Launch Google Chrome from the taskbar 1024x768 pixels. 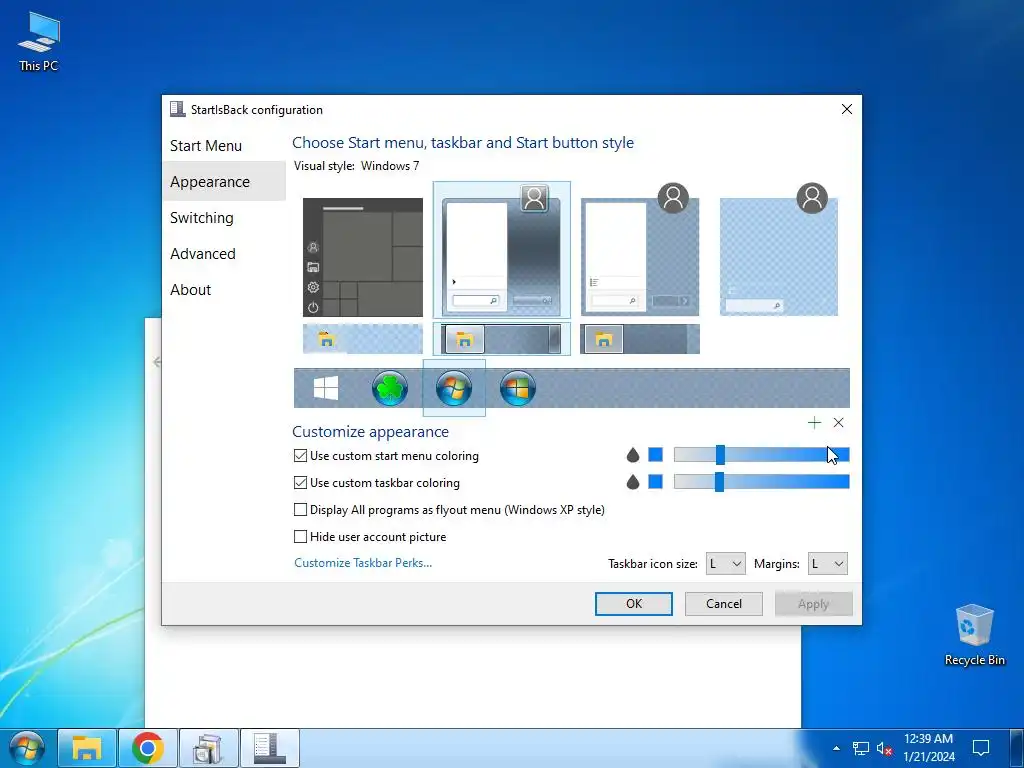[148, 748]
